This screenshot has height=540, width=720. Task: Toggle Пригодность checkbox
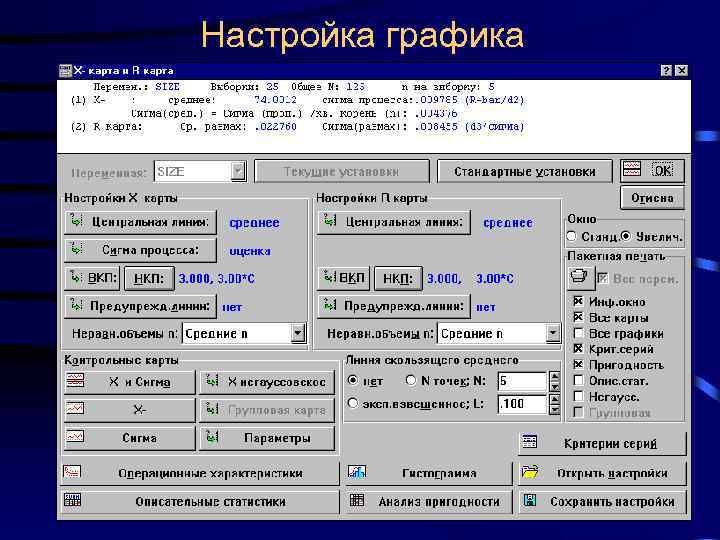(x=579, y=365)
